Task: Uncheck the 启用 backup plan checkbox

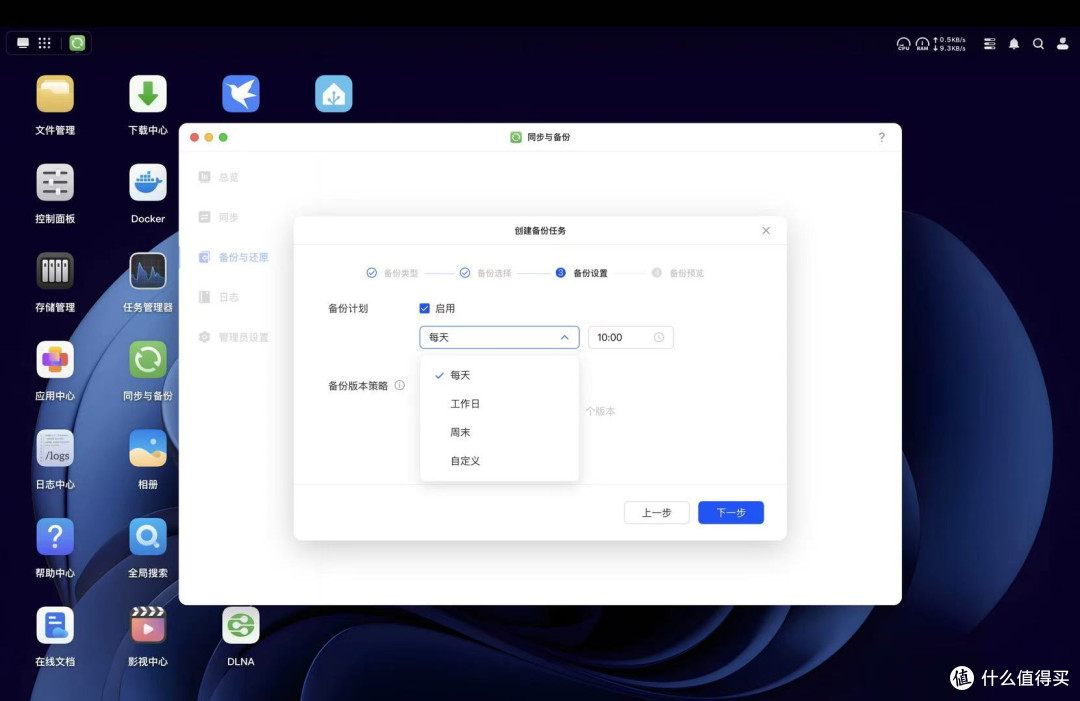Action: [424, 308]
